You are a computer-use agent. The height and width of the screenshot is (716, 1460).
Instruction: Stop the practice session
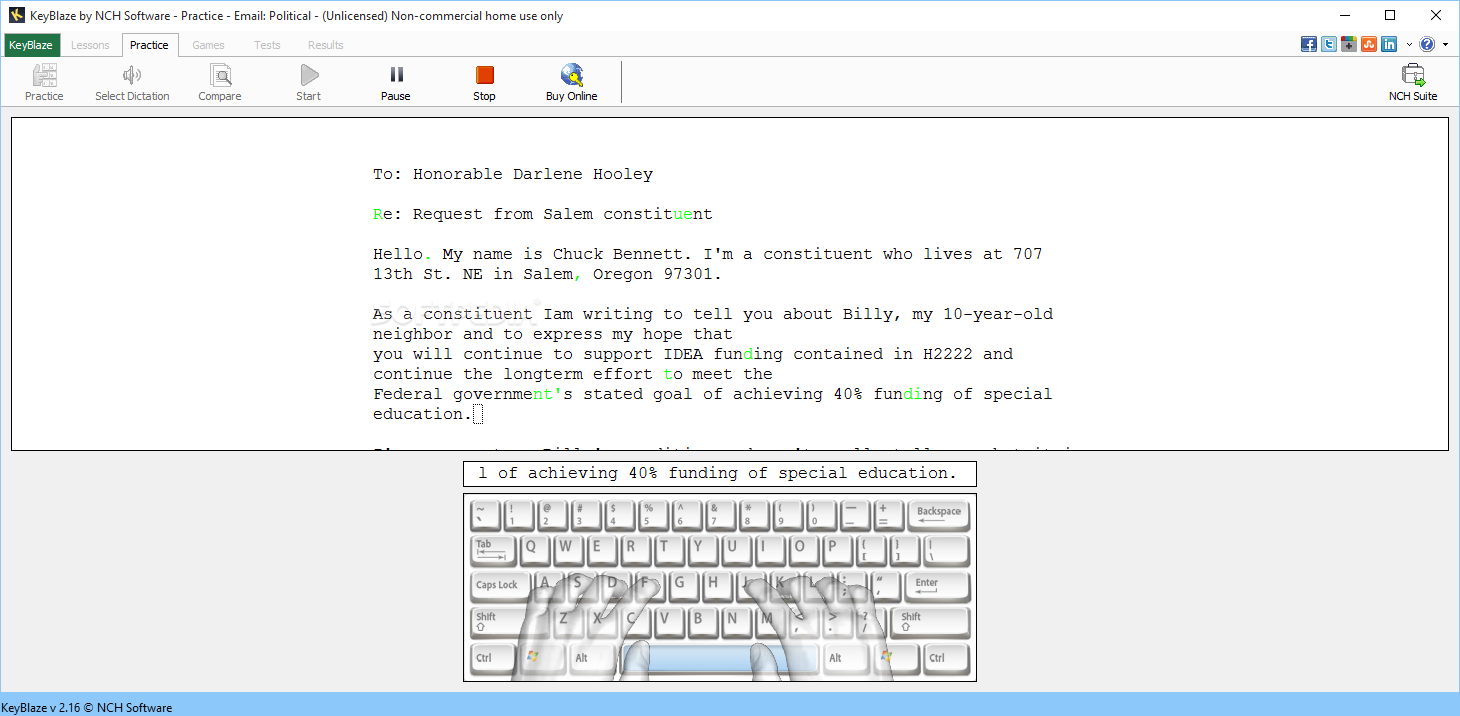tap(484, 82)
